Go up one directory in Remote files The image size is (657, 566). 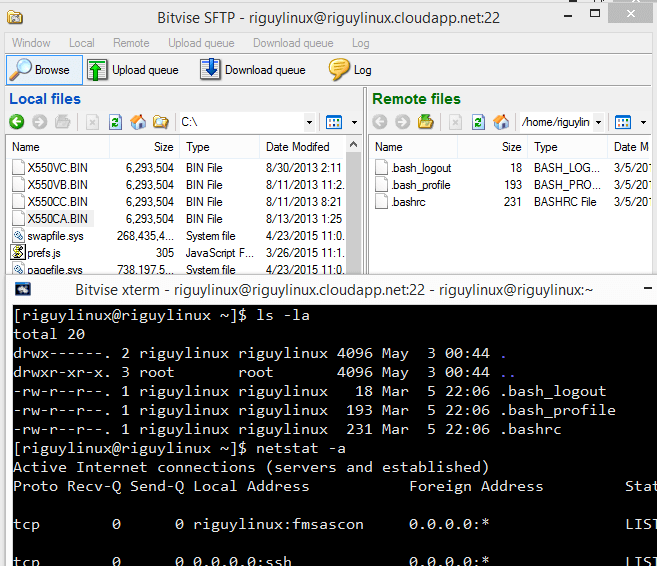[425, 122]
